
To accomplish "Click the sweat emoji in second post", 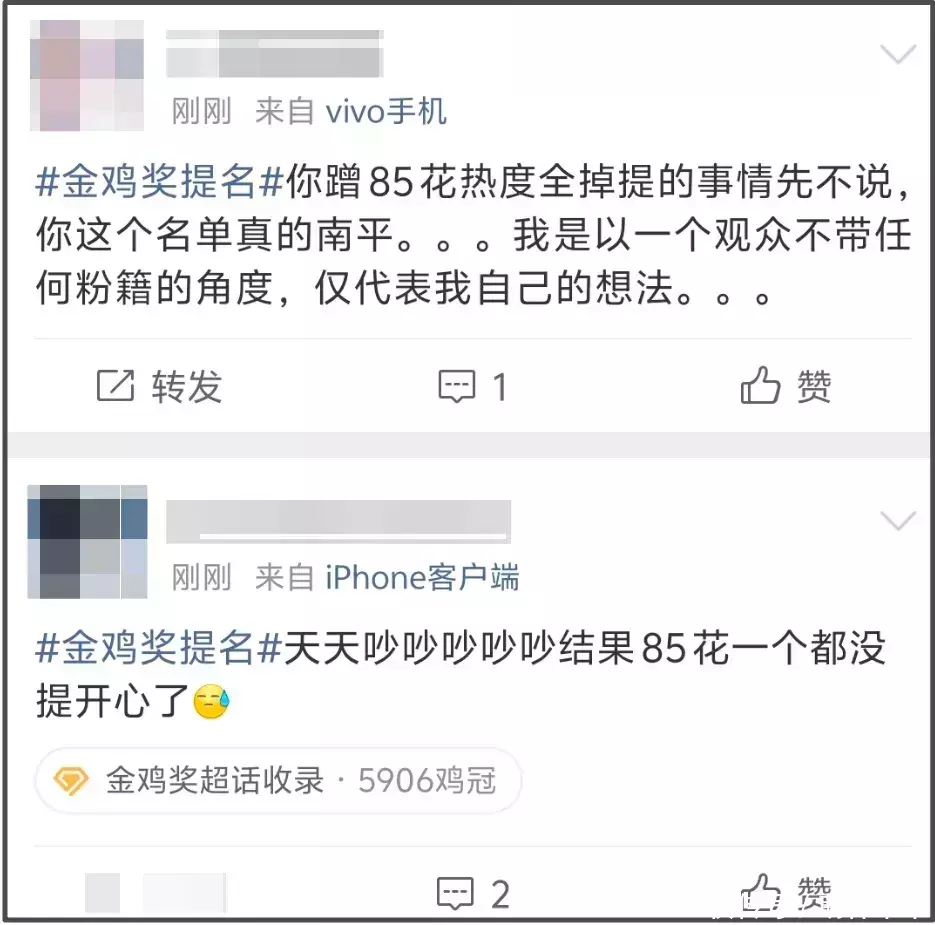I will point(212,701).
